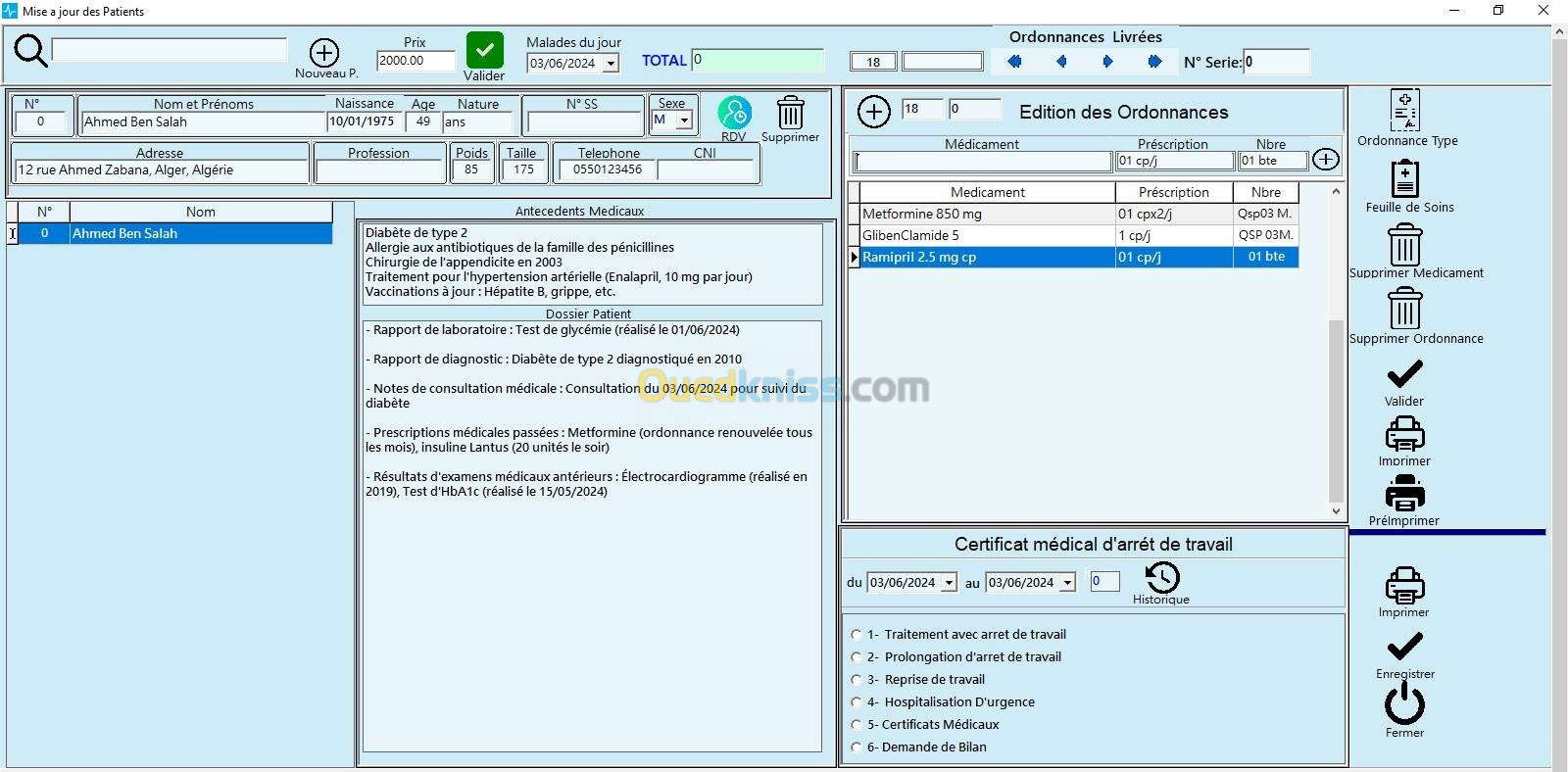Click the Enregistrer checkmark icon
The height and width of the screenshot is (772, 1568).
tap(1404, 647)
